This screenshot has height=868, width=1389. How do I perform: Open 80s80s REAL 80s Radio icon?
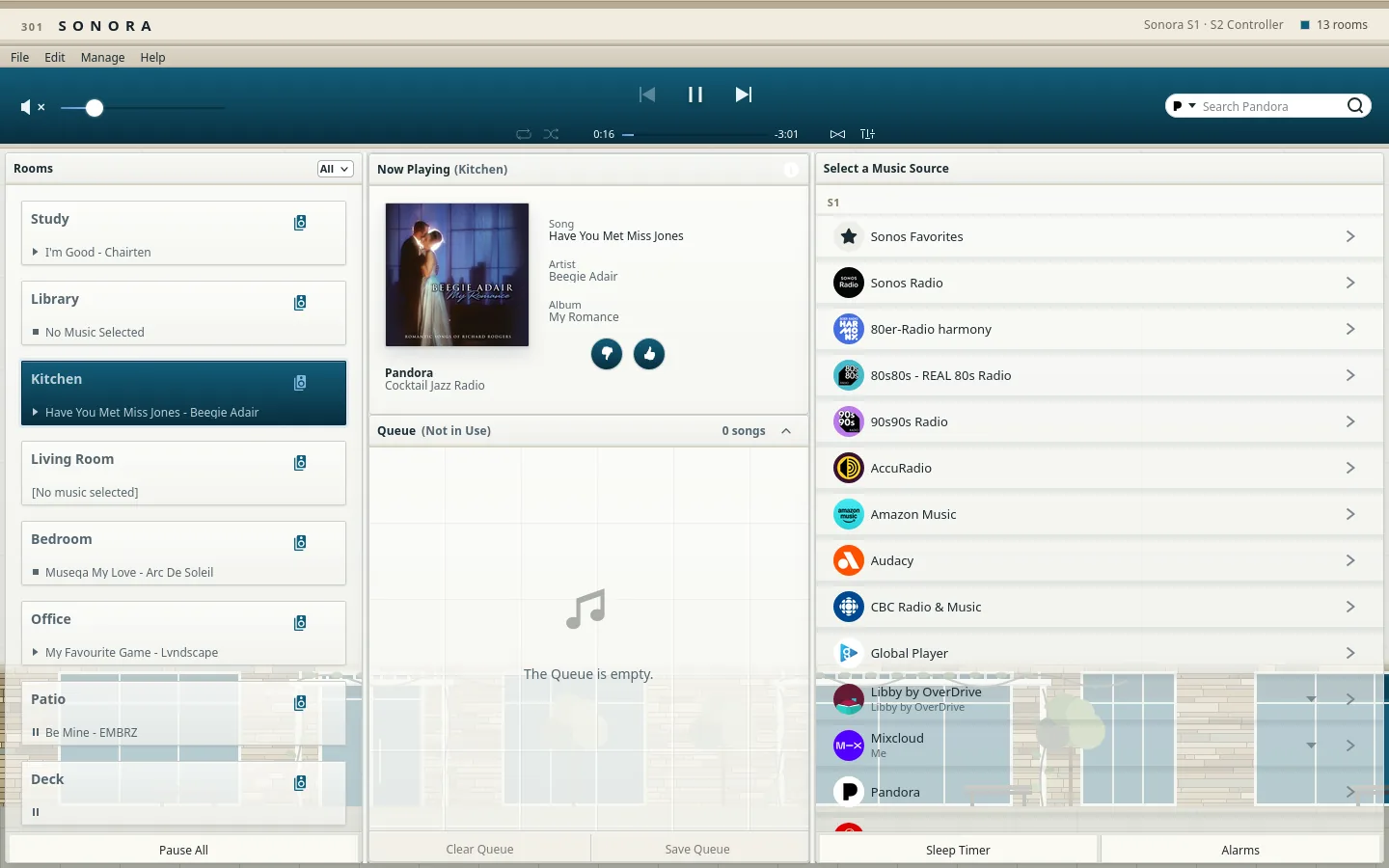(x=849, y=375)
